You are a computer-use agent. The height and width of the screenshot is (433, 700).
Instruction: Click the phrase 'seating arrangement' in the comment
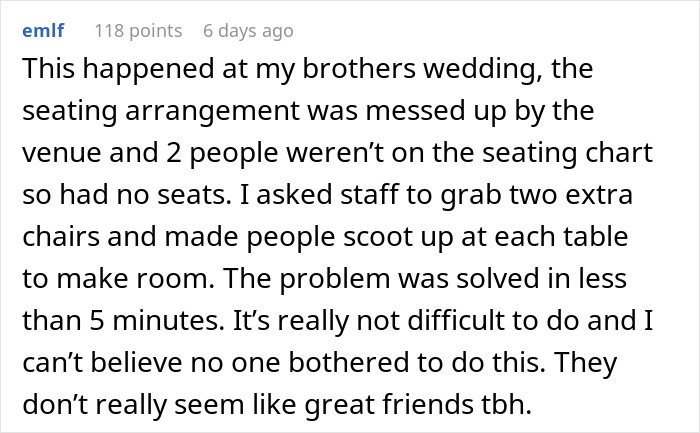(161, 111)
